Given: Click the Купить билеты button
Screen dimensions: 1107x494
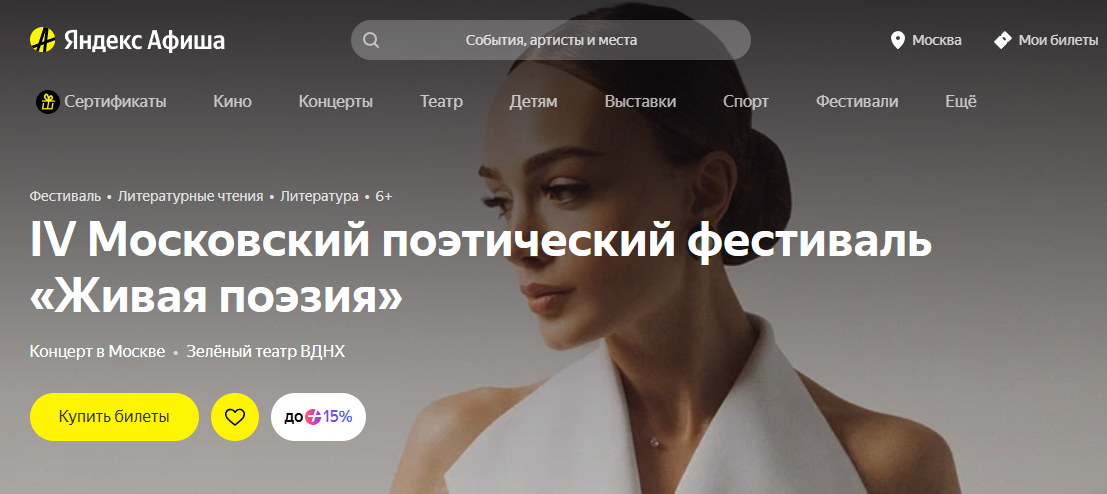Looking at the screenshot, I should point(114,417).
